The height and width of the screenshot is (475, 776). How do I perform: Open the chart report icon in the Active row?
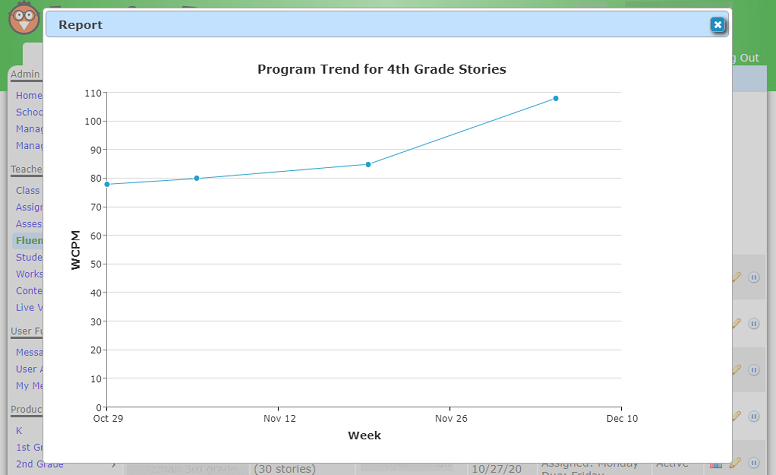pyautogui.click(x=716, y=463)
